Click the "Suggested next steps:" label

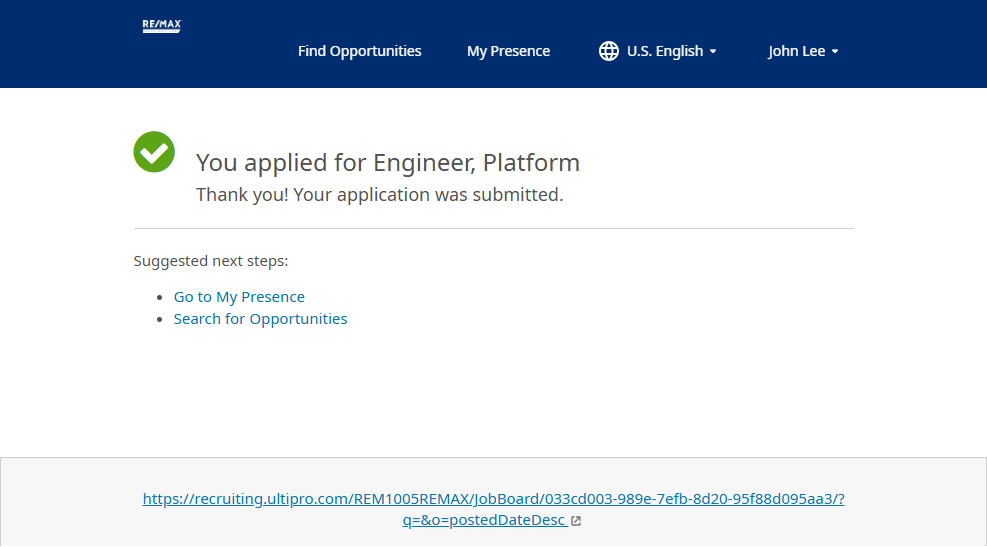tap(210, 261)
